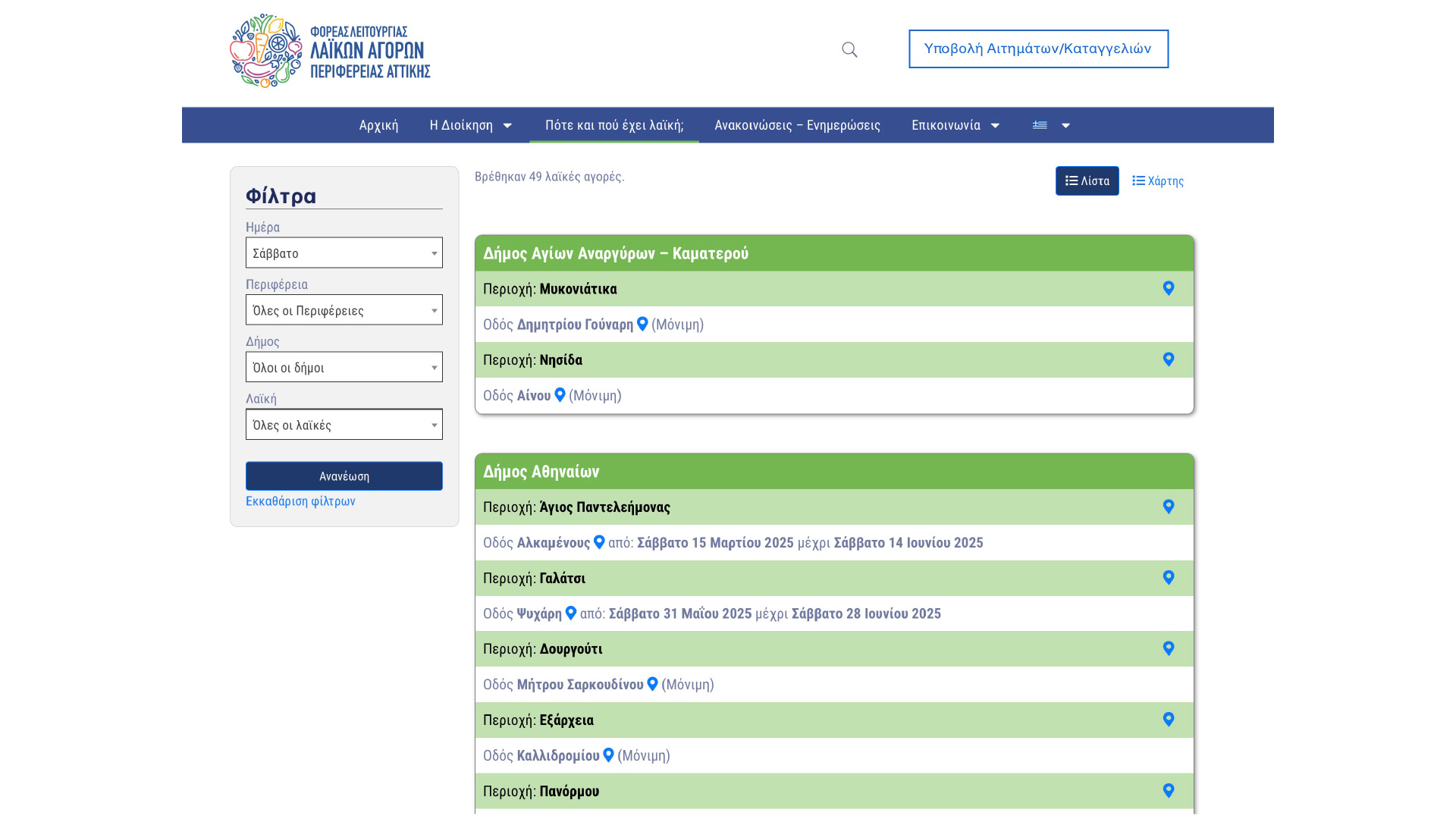Viewport: 1456px width, 819px height.
Task: Click the location pin for Γαλάτσι area
Action: tap(1168, 578)
